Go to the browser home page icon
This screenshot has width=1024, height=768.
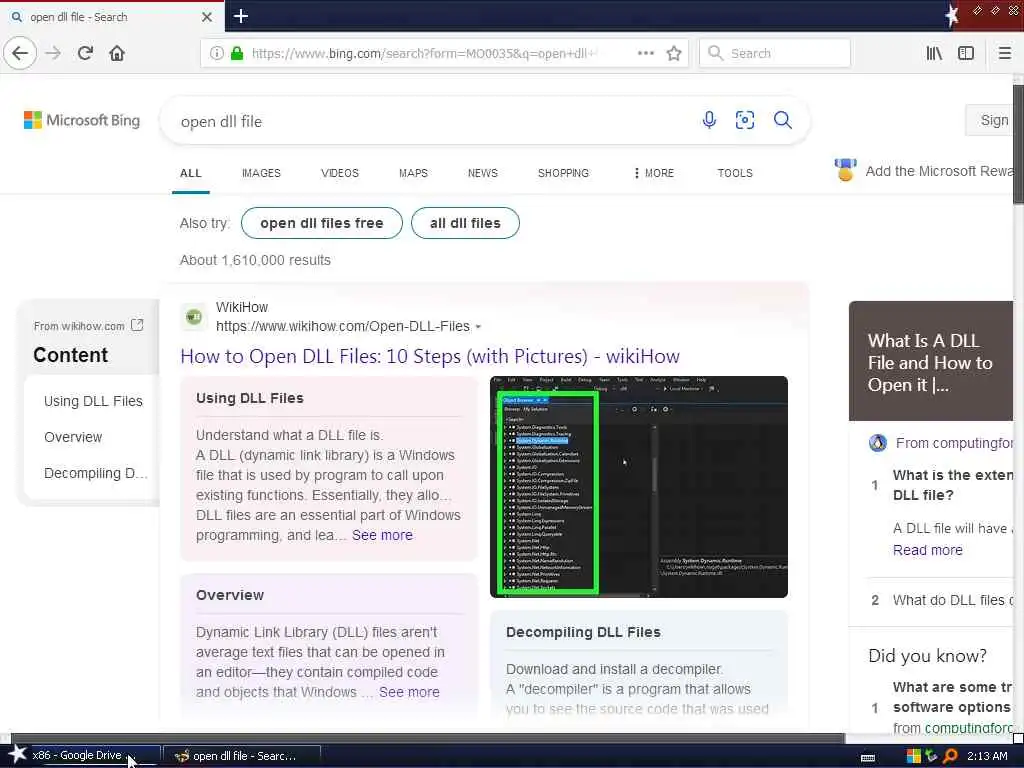point(117,53)
